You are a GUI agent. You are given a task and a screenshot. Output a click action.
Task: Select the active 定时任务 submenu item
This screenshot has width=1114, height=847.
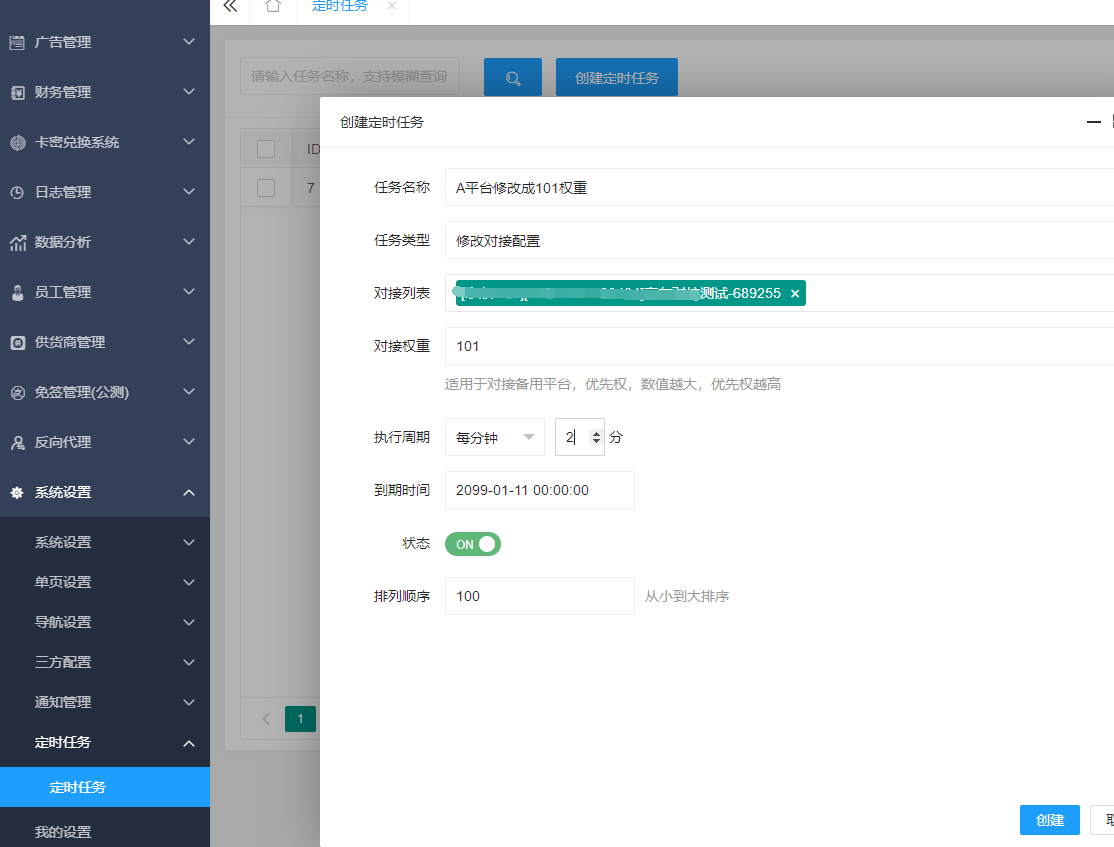click(104, 787)
